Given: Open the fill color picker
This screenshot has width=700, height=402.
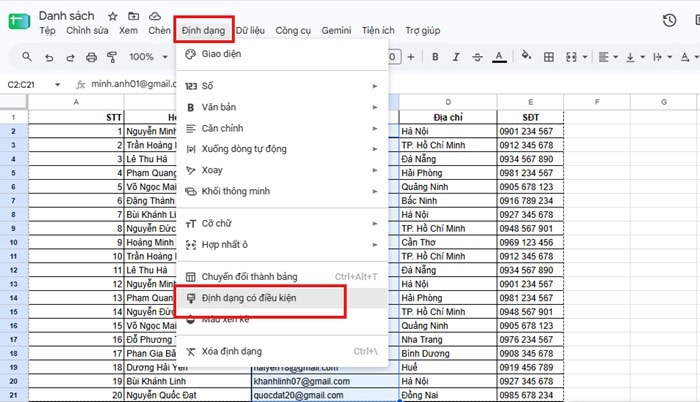Looking at the screenshot, I should (526, 56).
